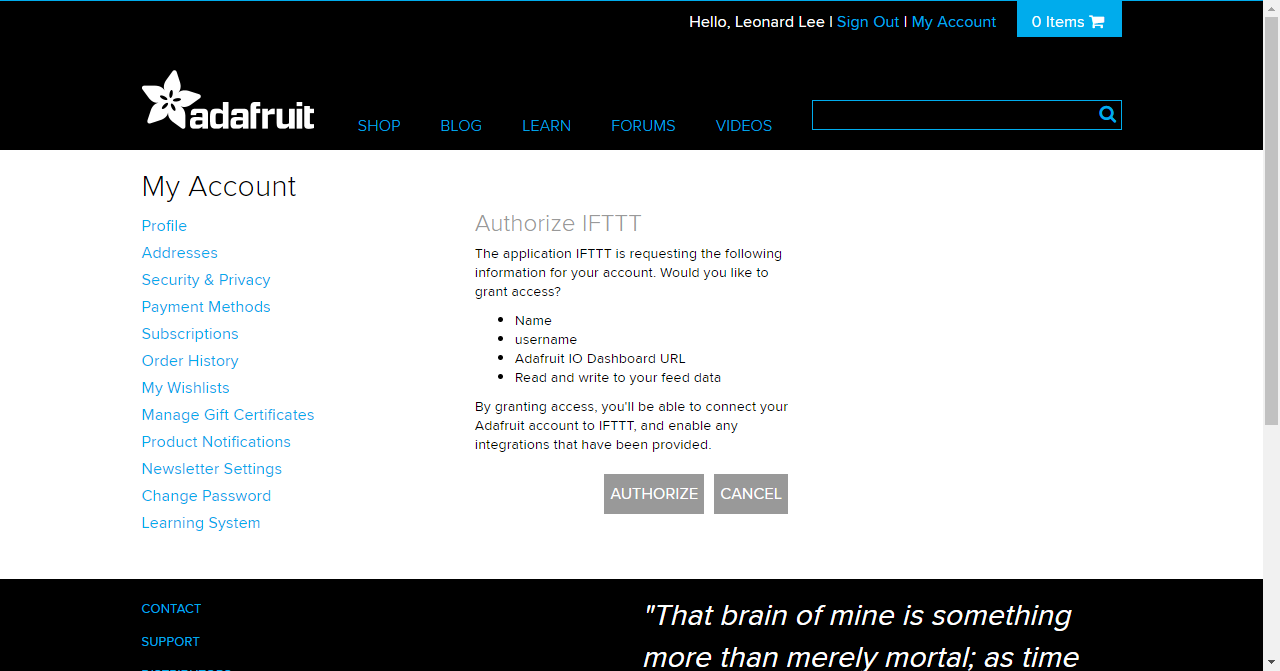
Task: Open the VIDEOS navigation item
Action: [x=744, y=126]
